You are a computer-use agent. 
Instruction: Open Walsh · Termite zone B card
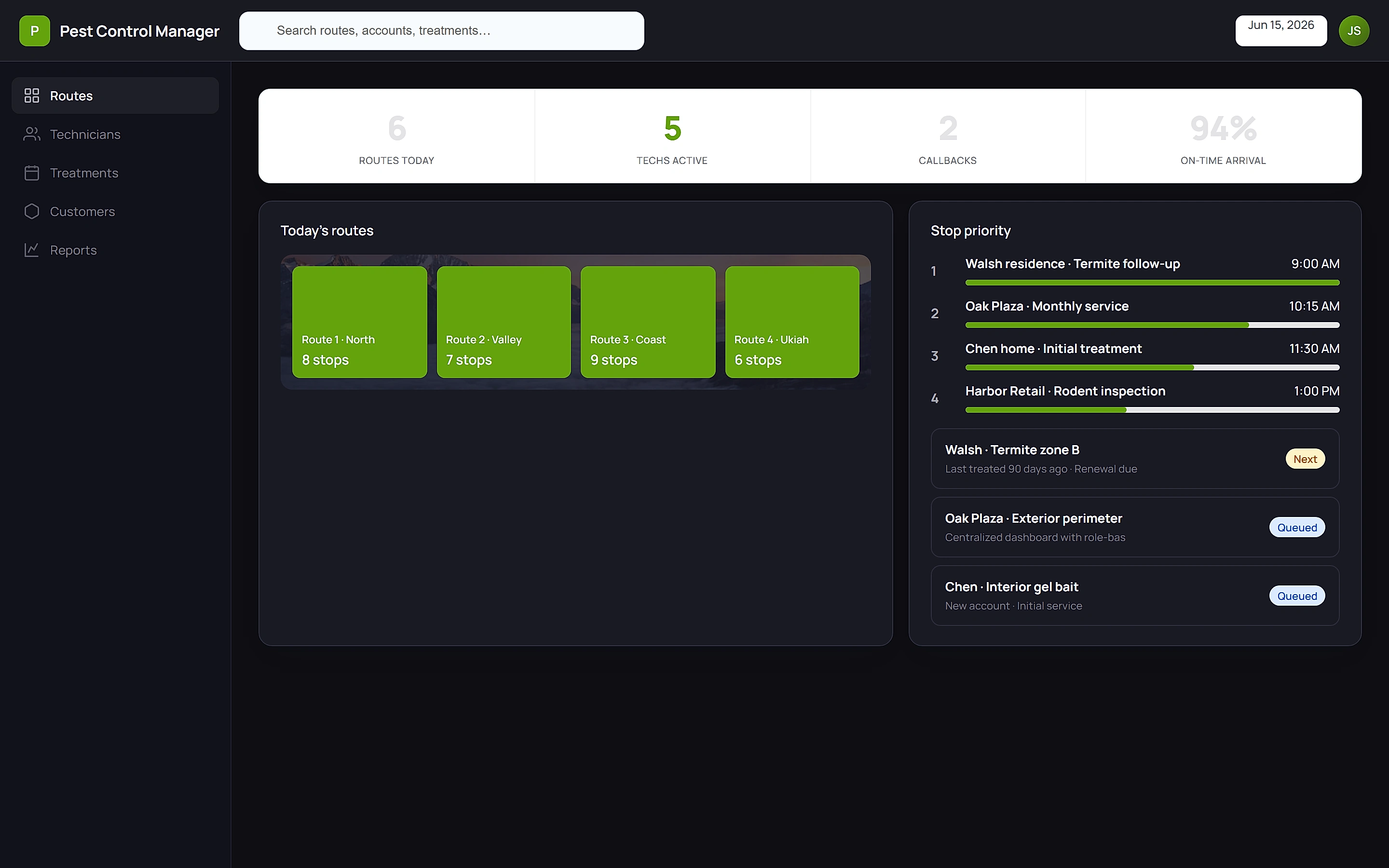1135,459
